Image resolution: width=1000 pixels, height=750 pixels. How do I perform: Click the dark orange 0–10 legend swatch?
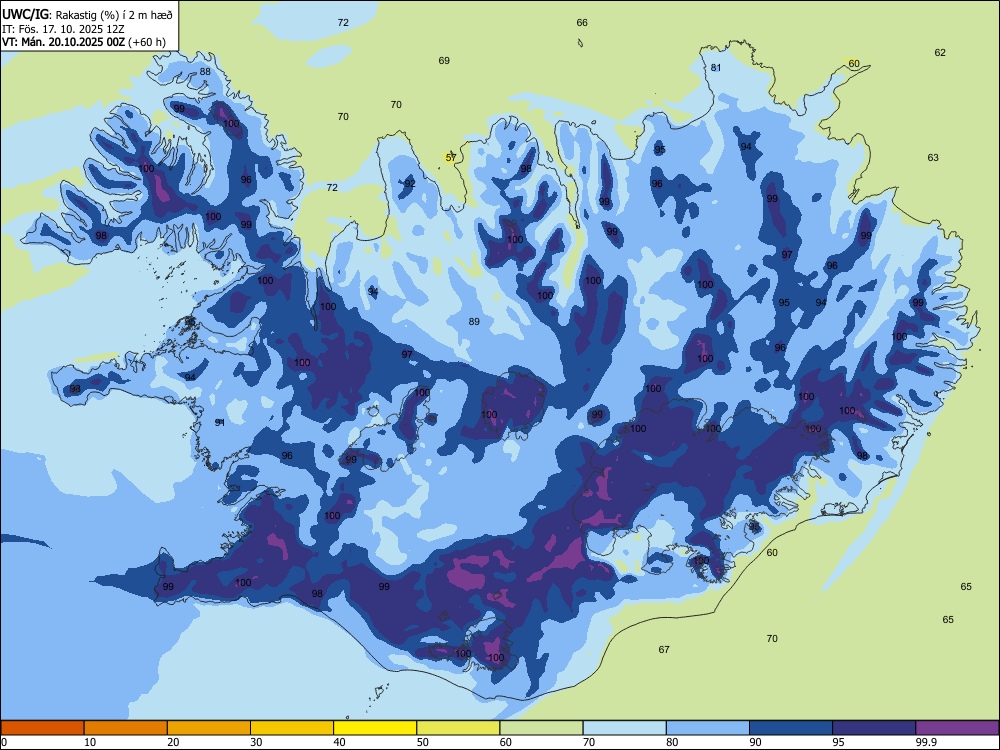[42, 728]
